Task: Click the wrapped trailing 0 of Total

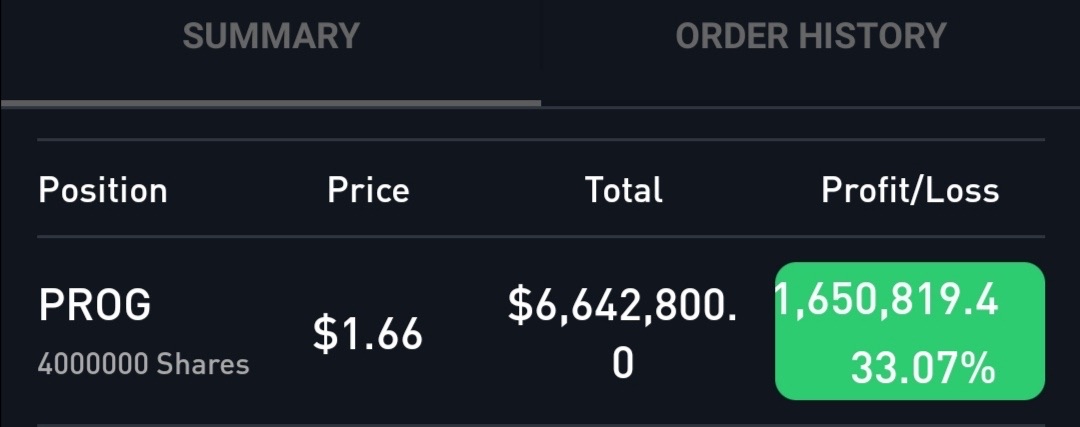Action: pos(623,363)
